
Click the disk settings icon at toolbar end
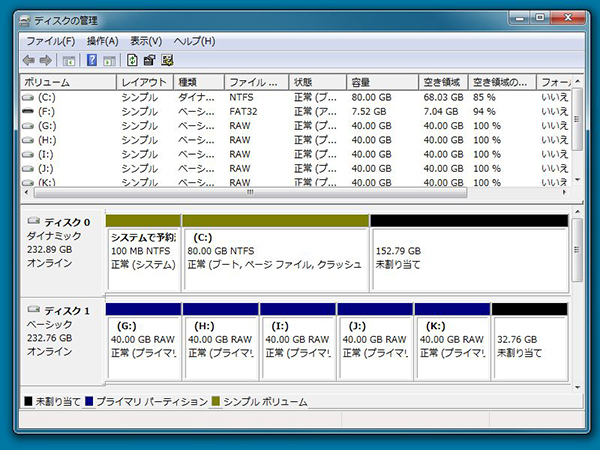tap(167, 60)
